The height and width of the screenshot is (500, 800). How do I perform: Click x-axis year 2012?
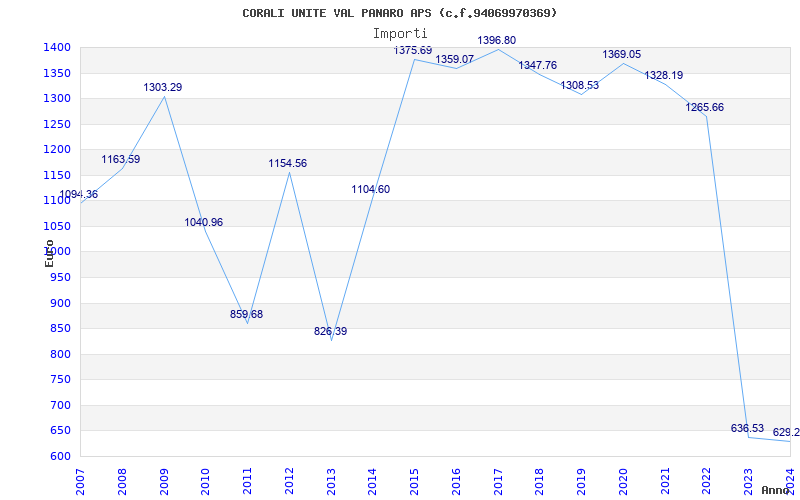[x=289, y=482]
